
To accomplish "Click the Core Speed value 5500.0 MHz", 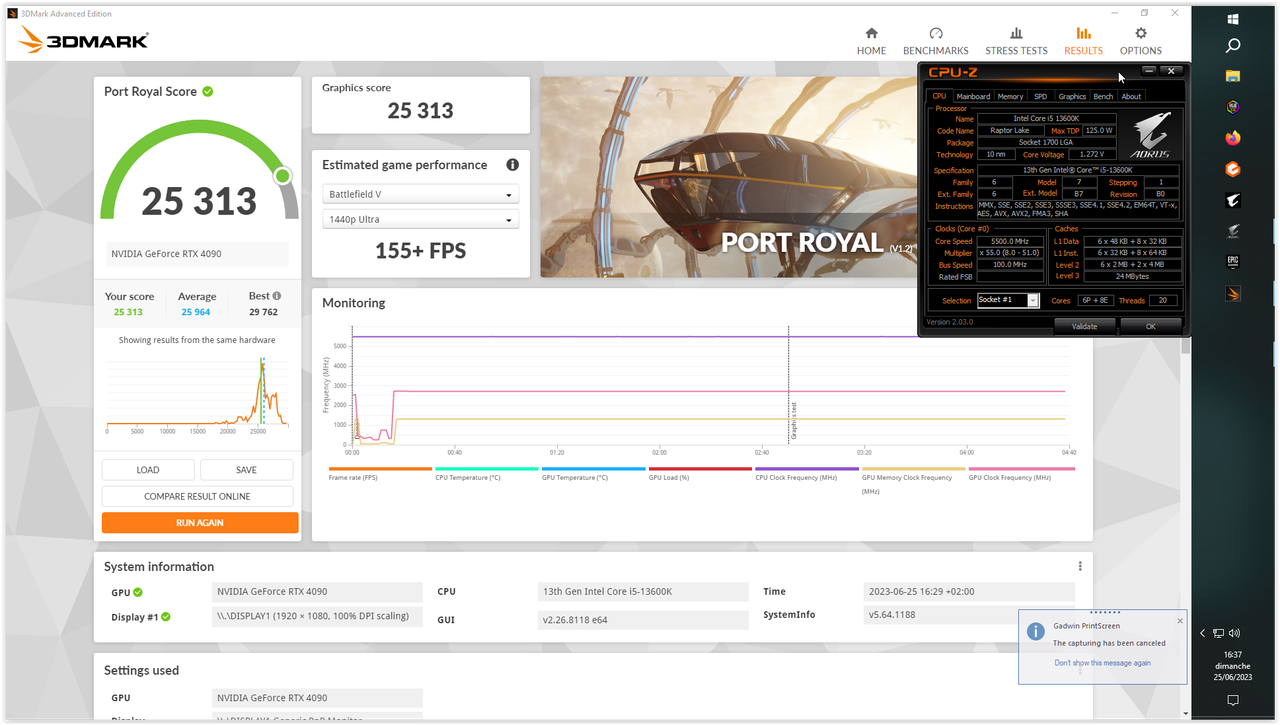I will pyautogui.click(x=1009, y=241).
